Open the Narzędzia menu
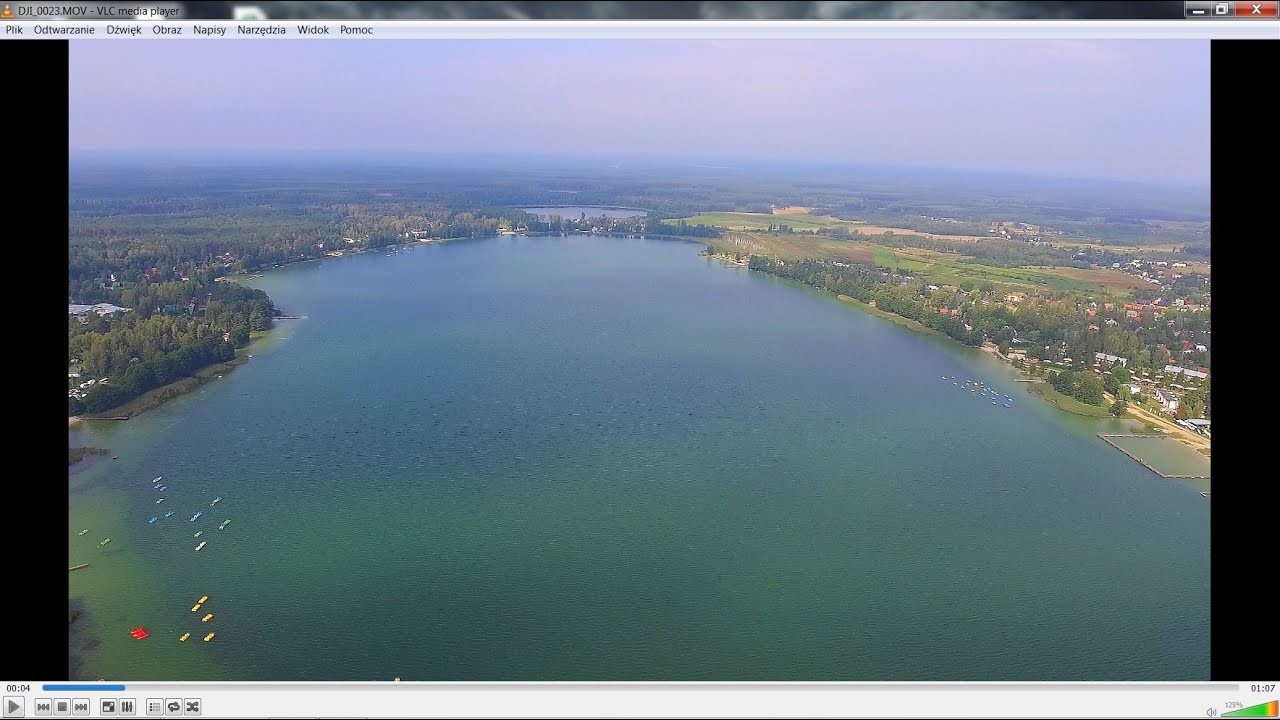 [262, 30]
